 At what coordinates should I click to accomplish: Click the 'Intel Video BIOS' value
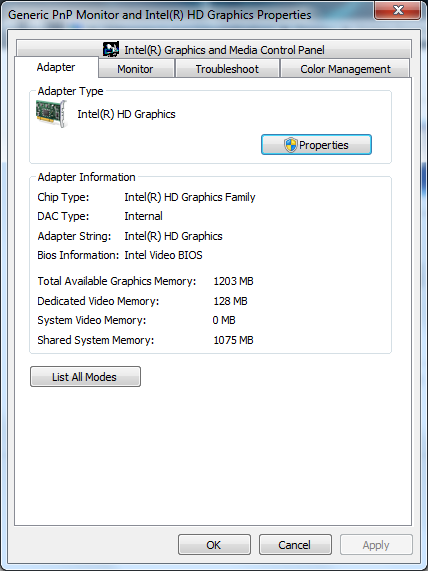point(163,255)
